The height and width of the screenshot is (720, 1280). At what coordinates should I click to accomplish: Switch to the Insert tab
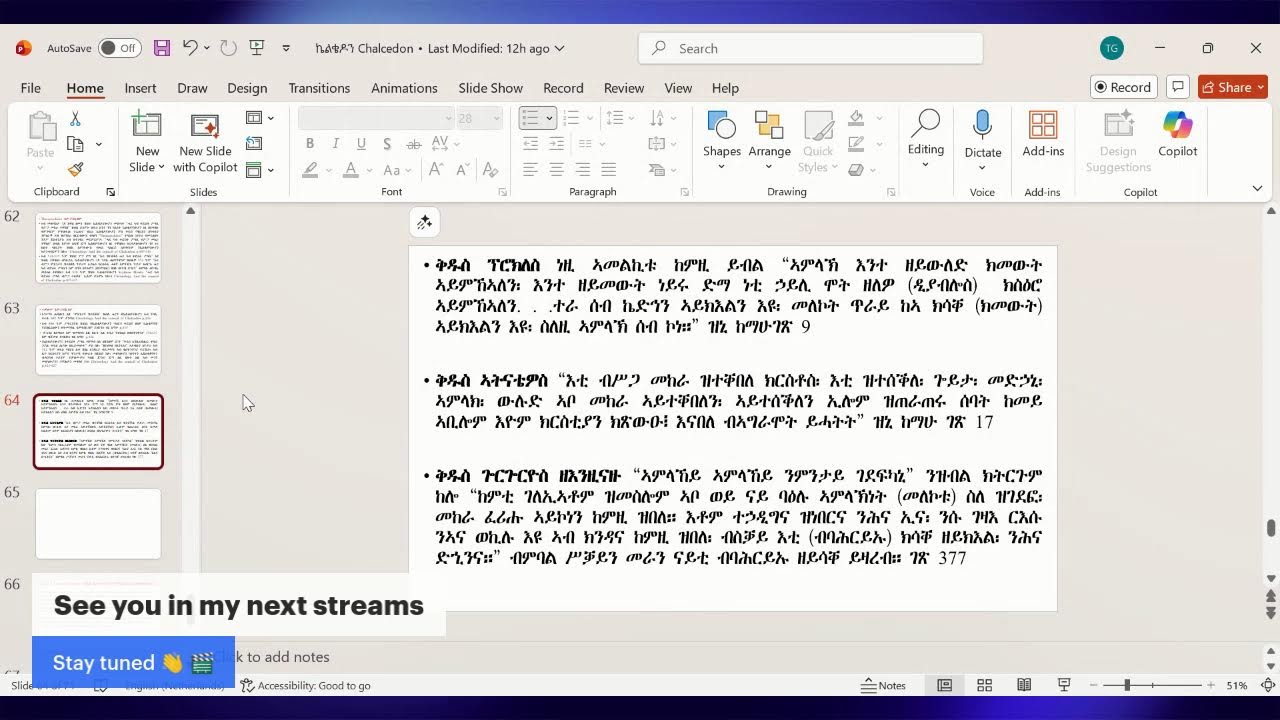(140, 88)
